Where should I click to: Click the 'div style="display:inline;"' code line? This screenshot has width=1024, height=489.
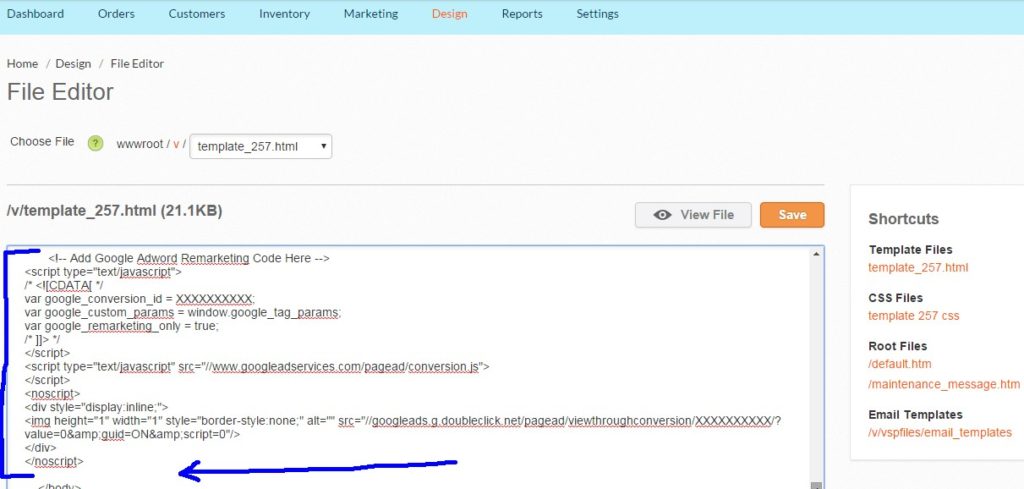pos(97,407)
